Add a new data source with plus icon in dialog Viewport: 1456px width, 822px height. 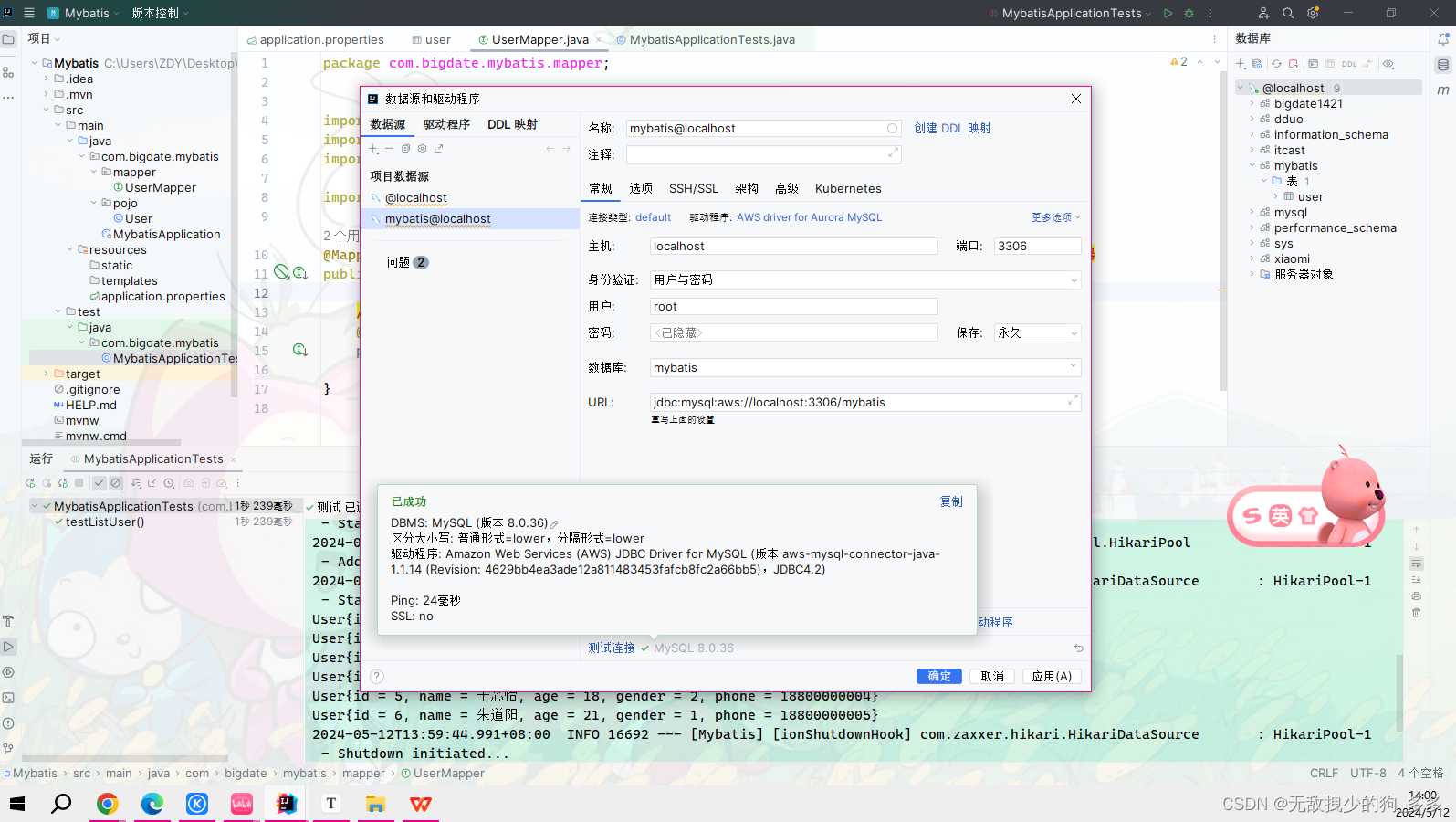pyautogui.click(x=373, y=149)
